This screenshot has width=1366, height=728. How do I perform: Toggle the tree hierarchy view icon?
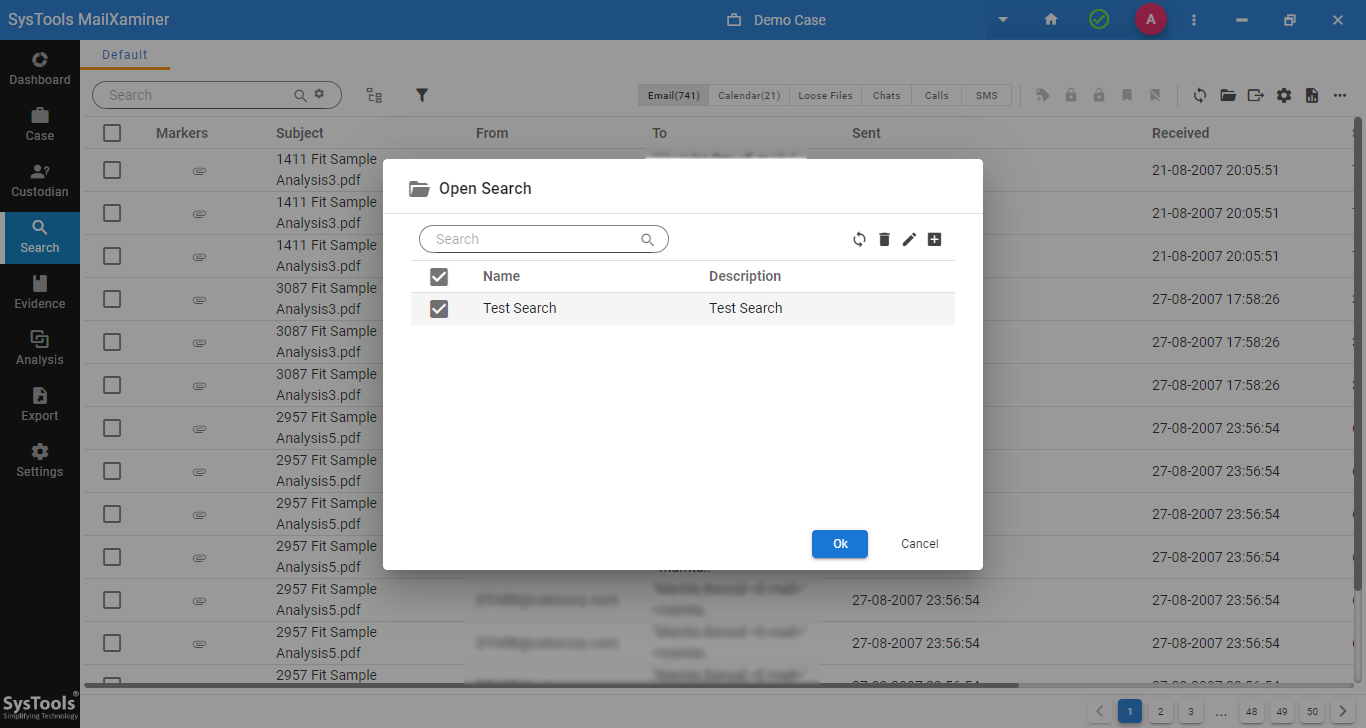374,95
